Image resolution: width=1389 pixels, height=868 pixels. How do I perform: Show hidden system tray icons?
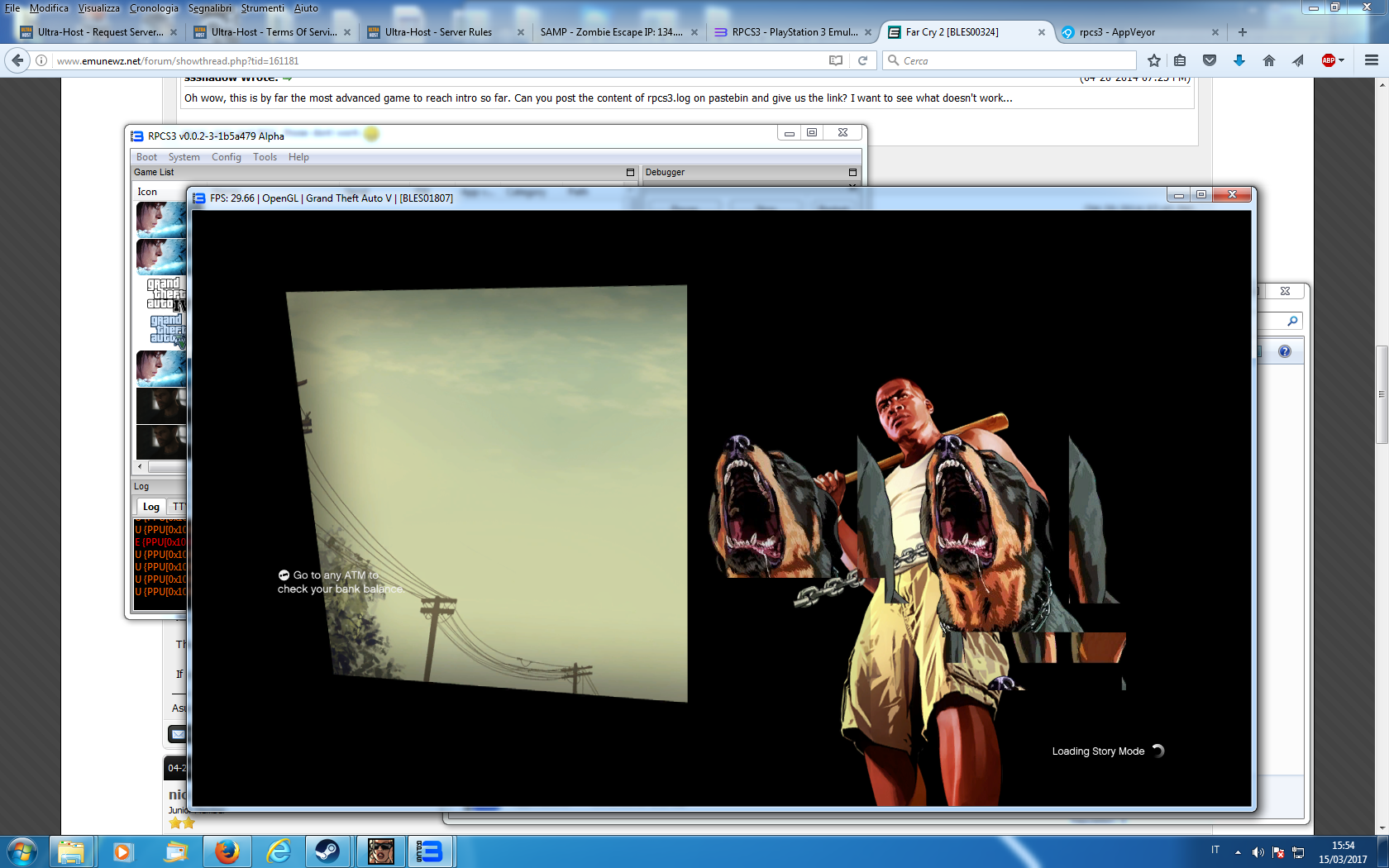pyautogui.click(x=1238, y=852)
